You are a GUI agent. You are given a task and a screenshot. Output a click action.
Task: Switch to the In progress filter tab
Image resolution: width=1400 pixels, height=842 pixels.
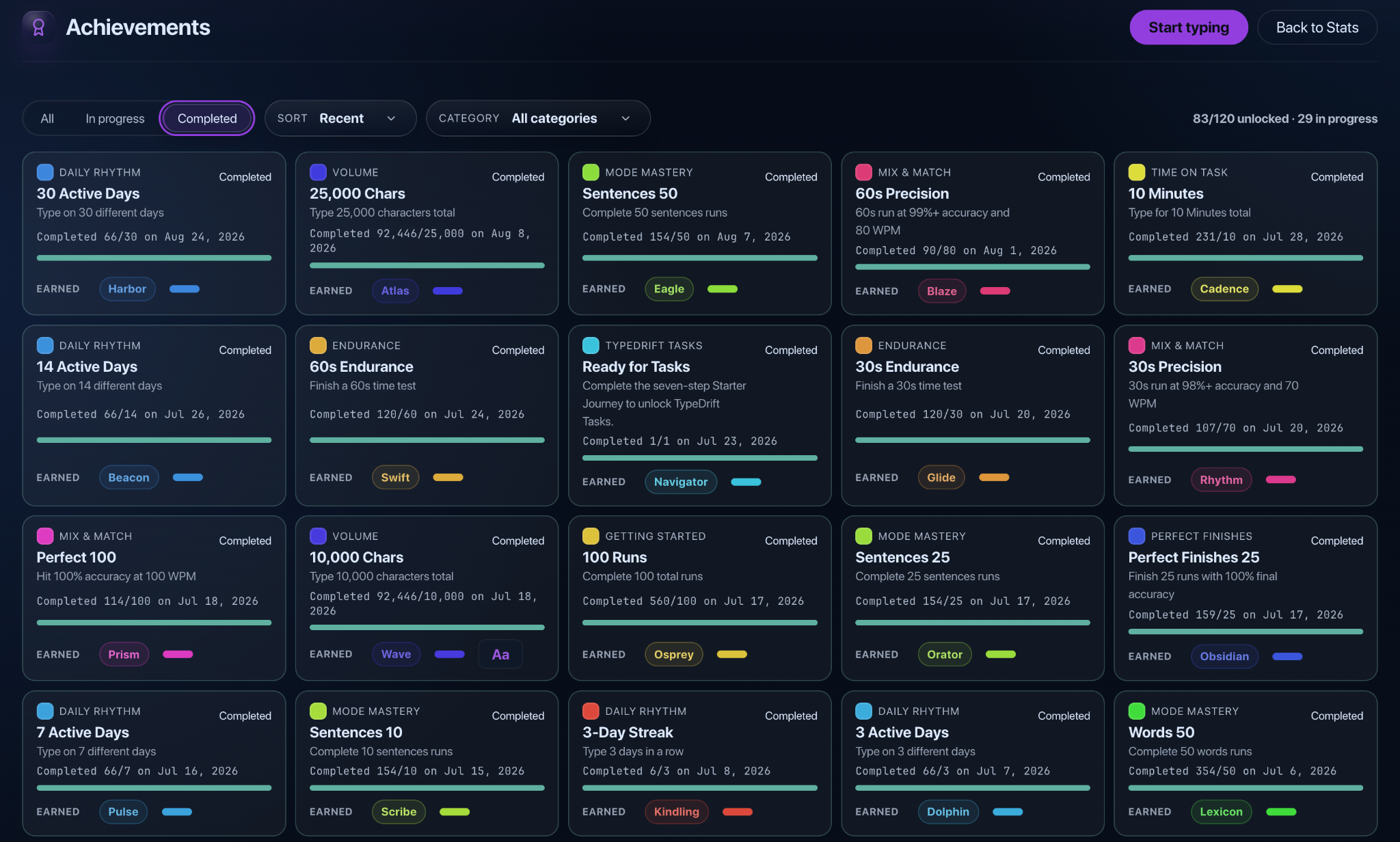coord(115,118)
